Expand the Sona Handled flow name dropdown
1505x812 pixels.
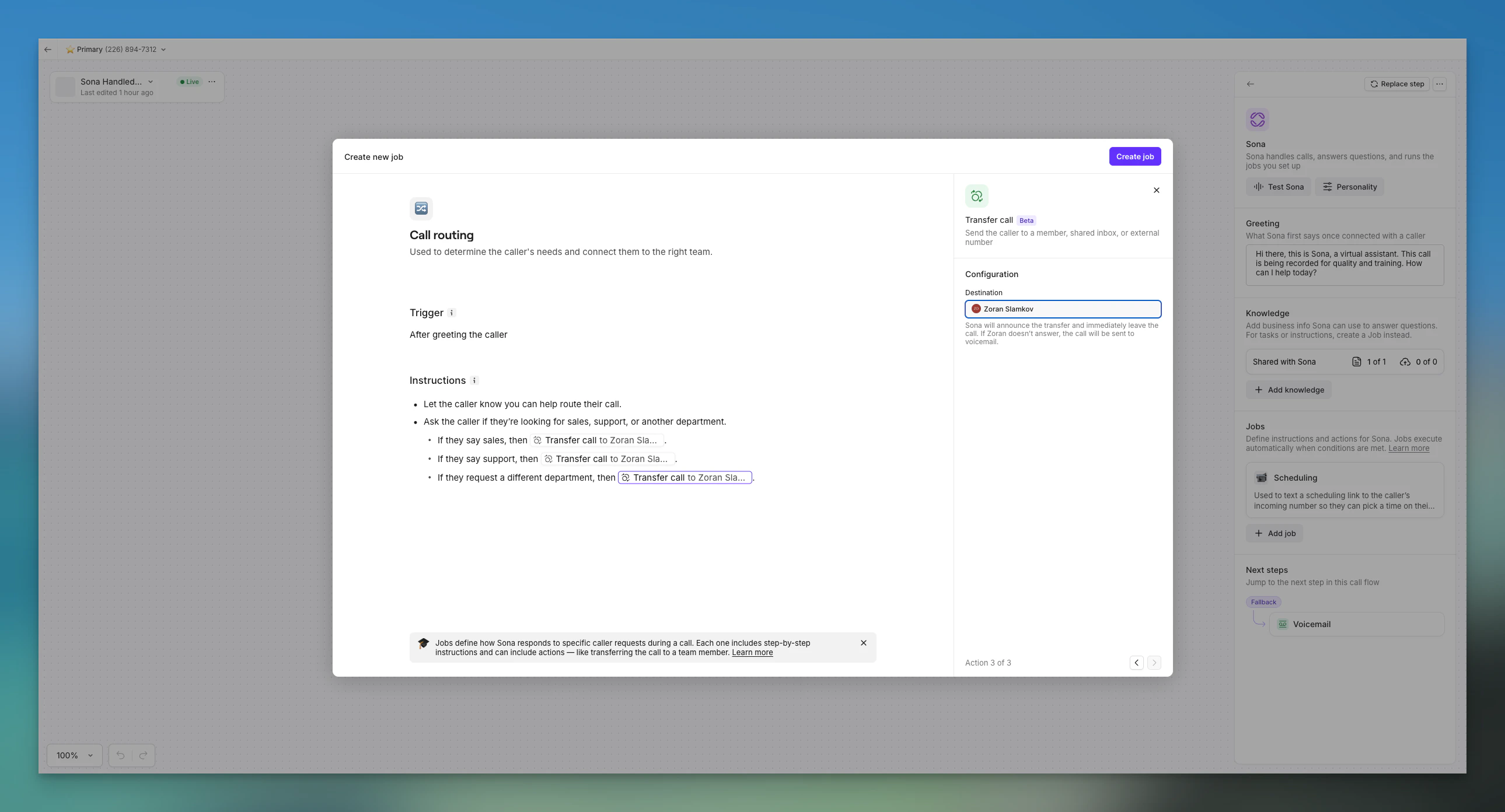(x=151, y=82)
